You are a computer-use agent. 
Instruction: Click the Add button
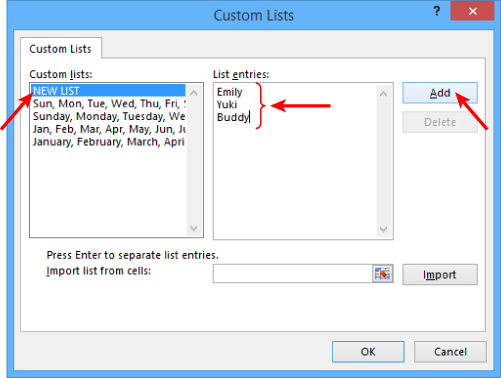click(x=440, y=93)
